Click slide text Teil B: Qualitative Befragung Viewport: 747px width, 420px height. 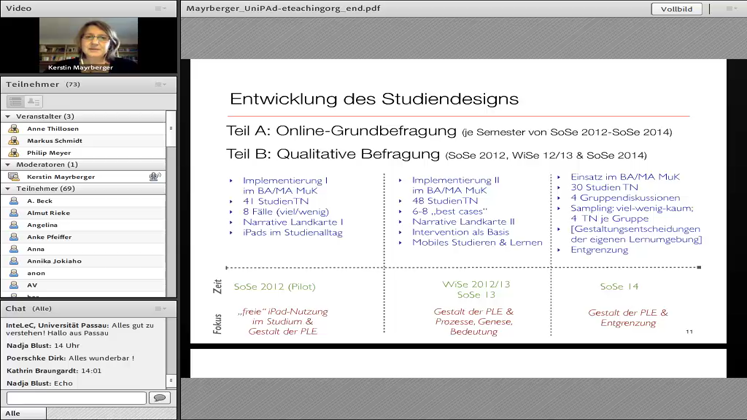pyautogui.click(x=333, y=154)
